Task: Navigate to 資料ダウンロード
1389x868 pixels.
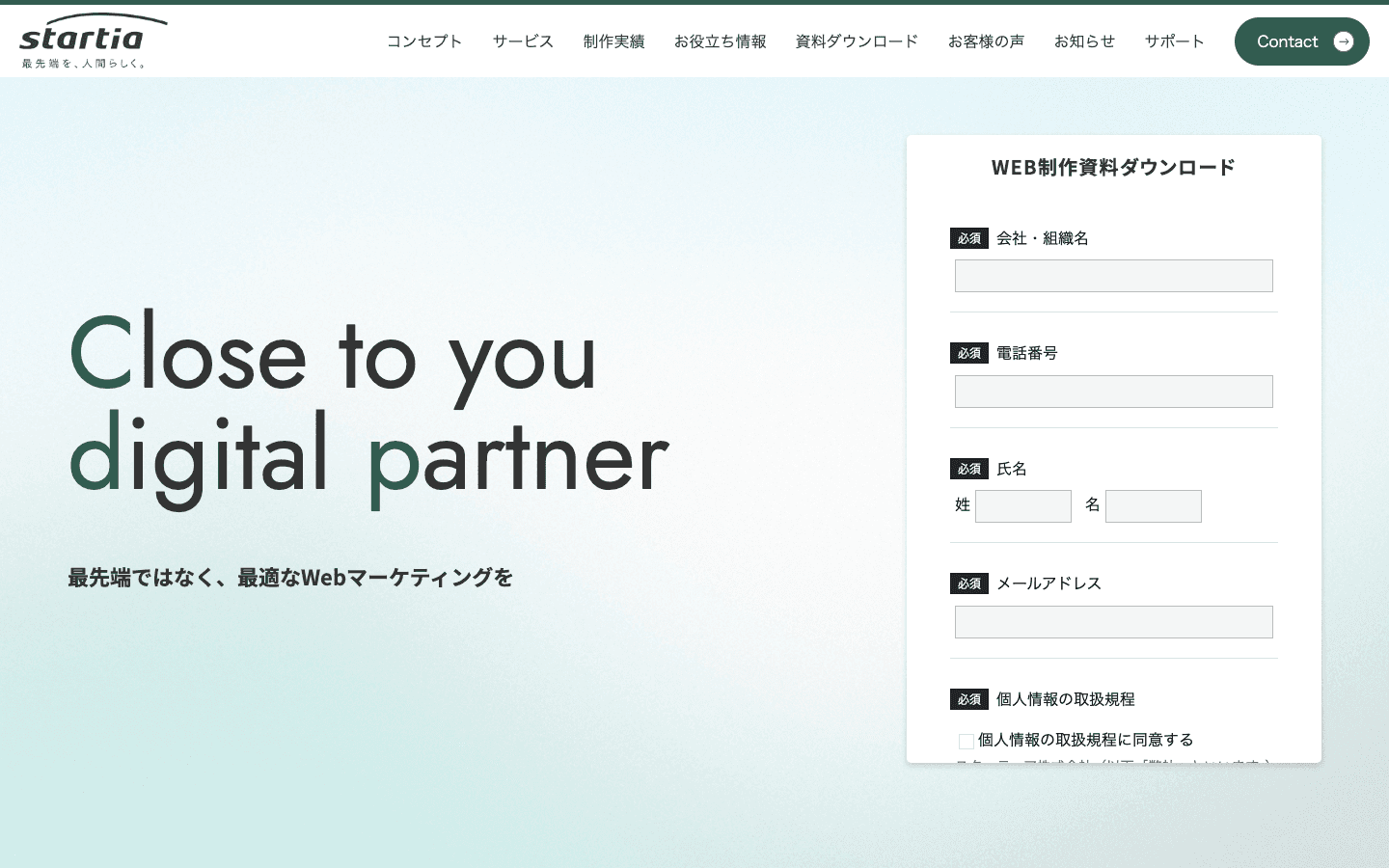Action: point(857,41)
